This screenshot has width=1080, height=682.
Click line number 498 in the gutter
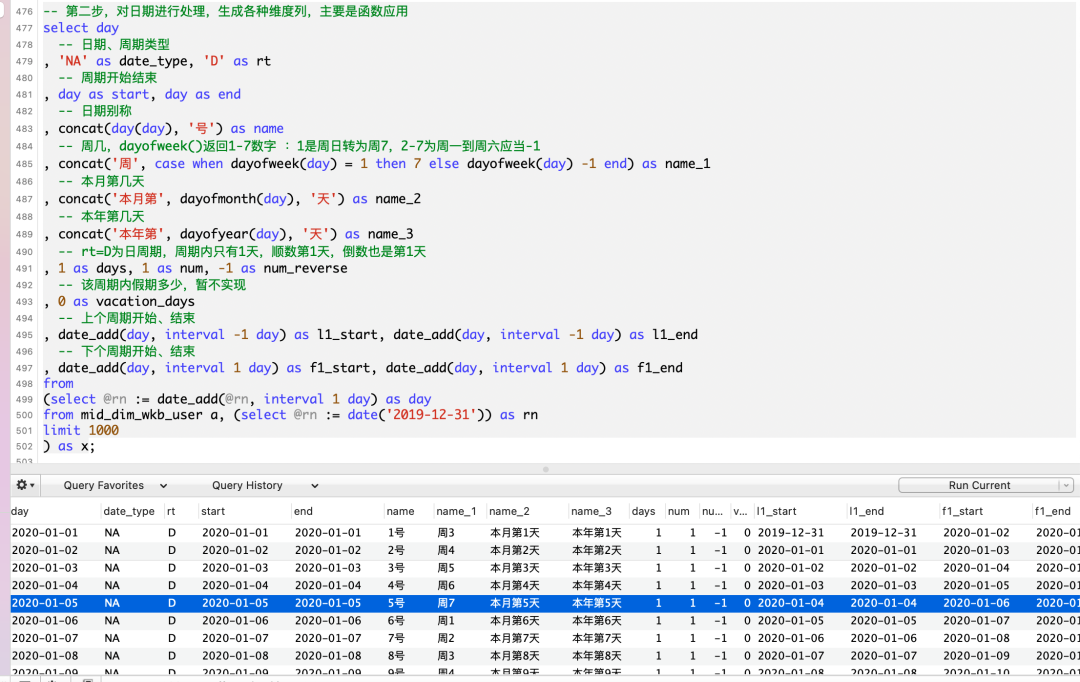click(x=24, y=384)
